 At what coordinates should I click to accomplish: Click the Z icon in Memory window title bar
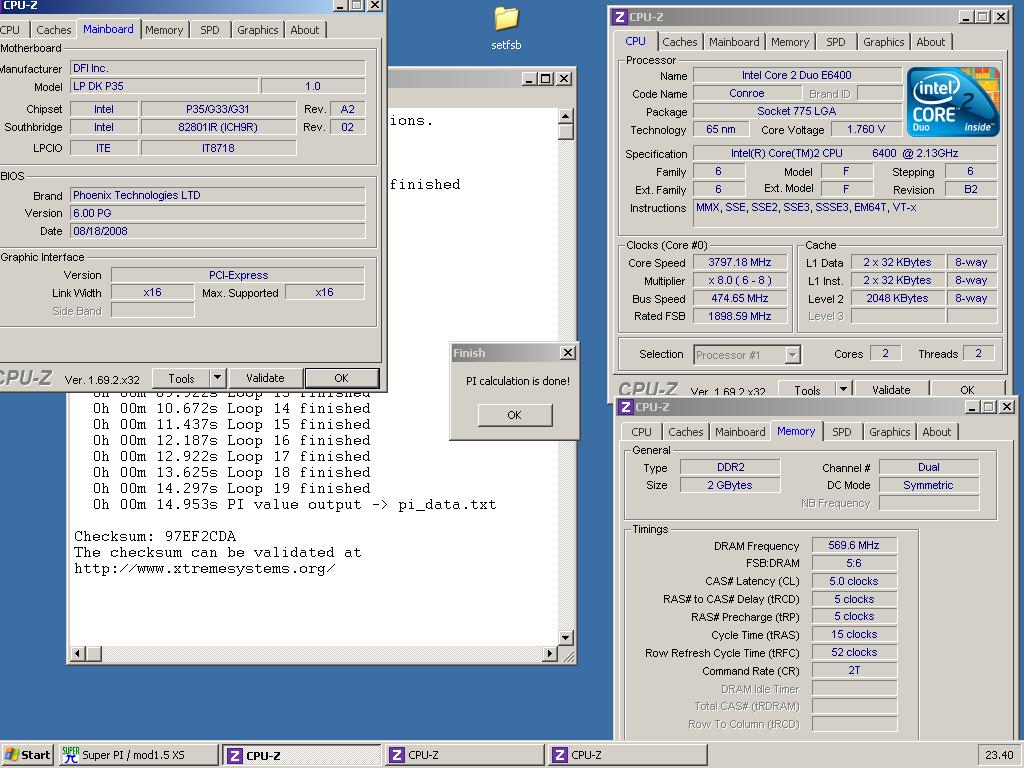coord(626,407)
